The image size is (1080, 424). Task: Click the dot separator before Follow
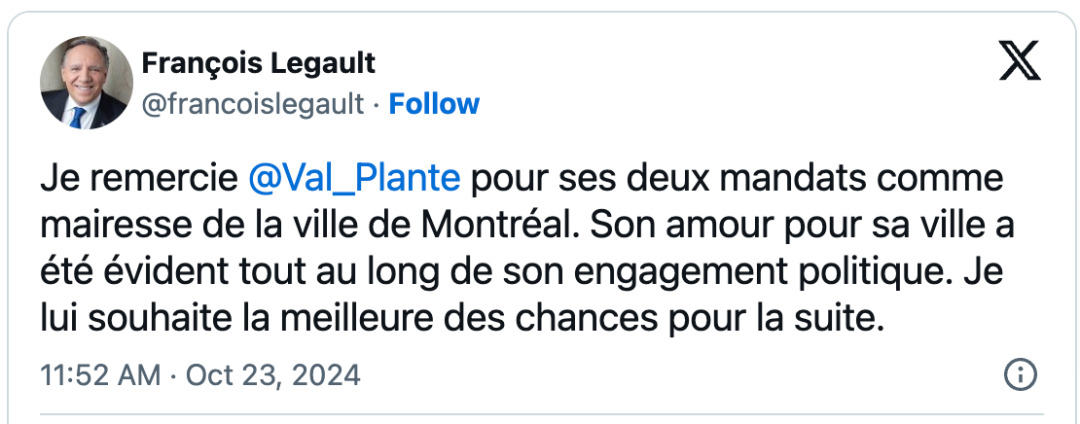[x=376, y=104]
